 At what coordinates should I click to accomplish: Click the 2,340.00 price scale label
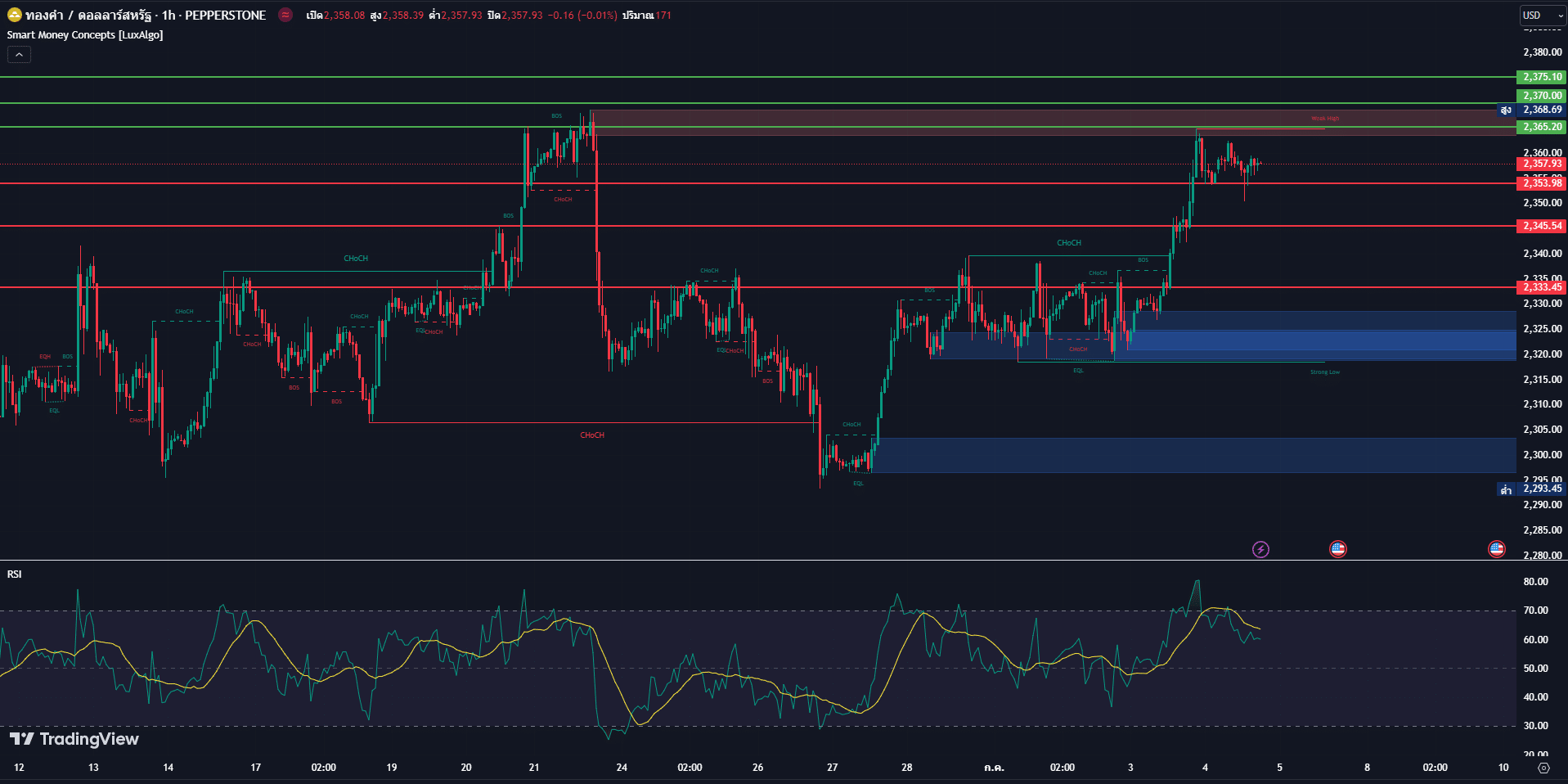point(1543,254)
